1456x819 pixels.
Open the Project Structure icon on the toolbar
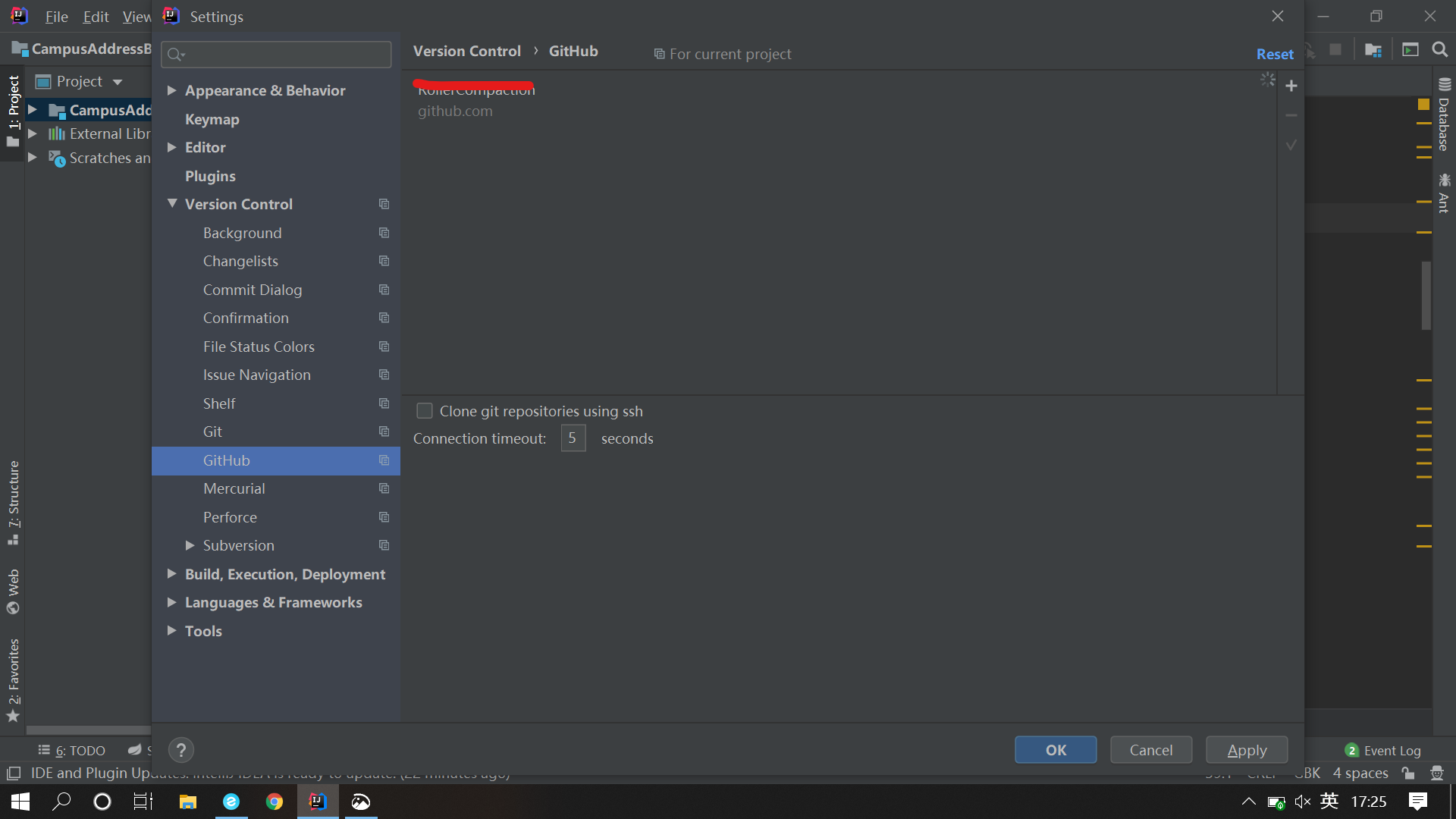1373,49
